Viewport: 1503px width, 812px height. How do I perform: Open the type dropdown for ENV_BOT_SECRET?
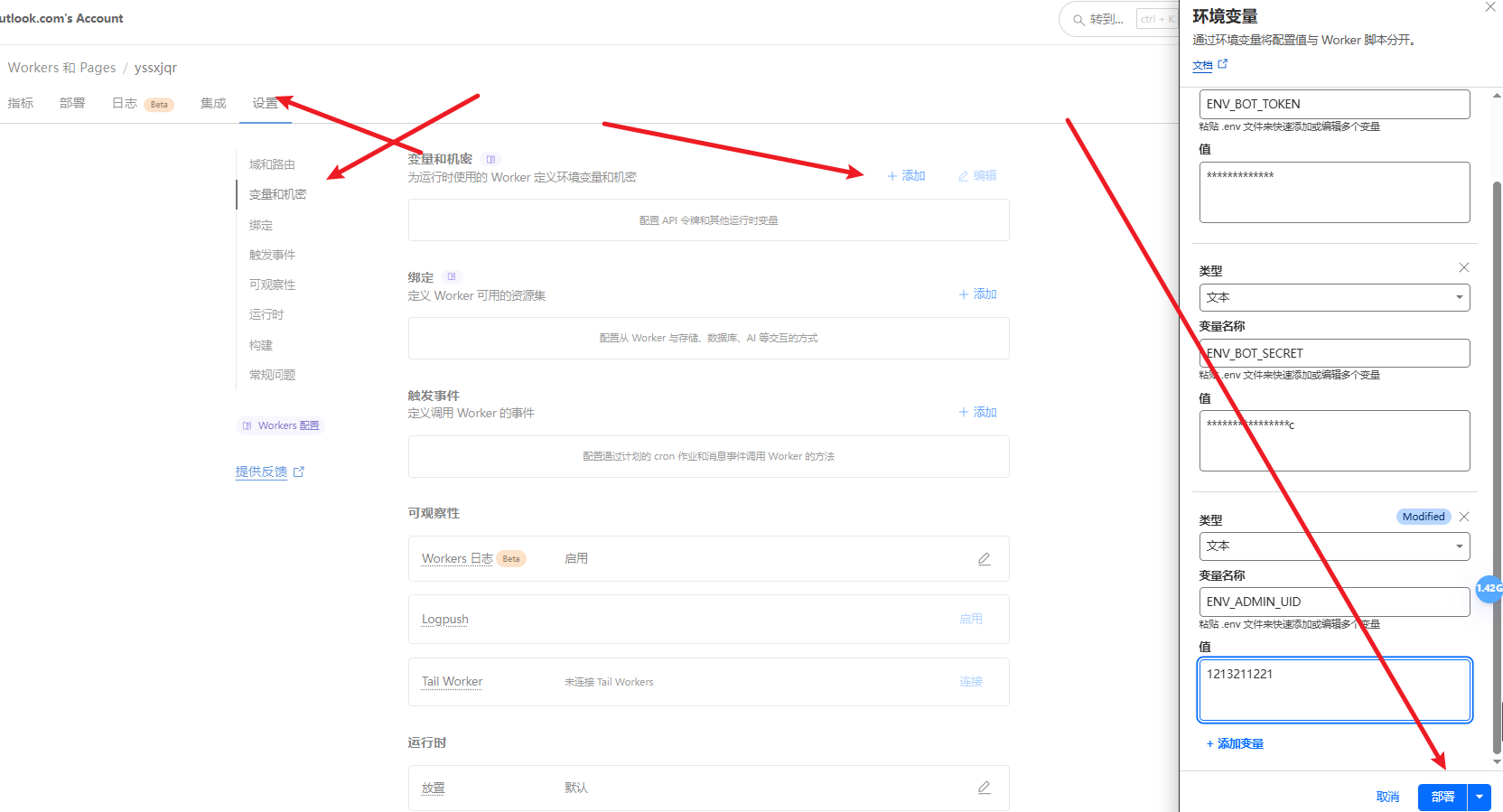[1334, 297]
